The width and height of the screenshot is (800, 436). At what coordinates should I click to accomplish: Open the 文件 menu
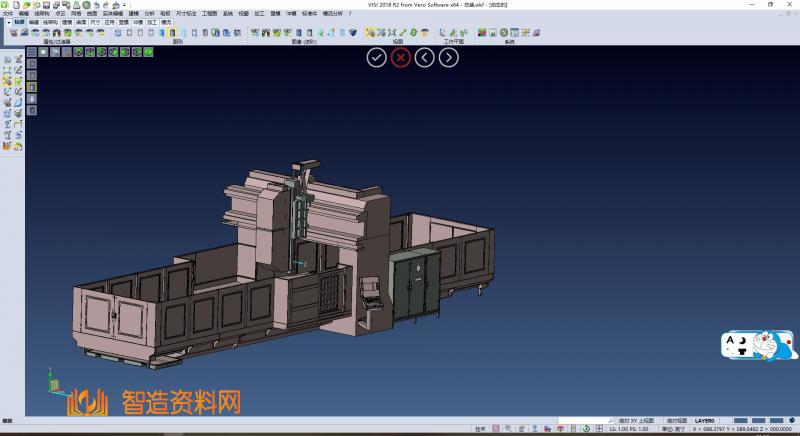(7, 13)
